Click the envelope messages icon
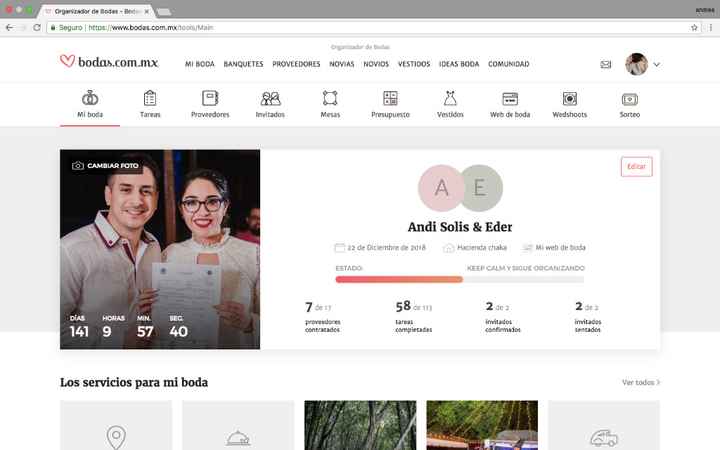Image resolution: width=720 pixels, height=450 pixels. (x=606, y=64)
